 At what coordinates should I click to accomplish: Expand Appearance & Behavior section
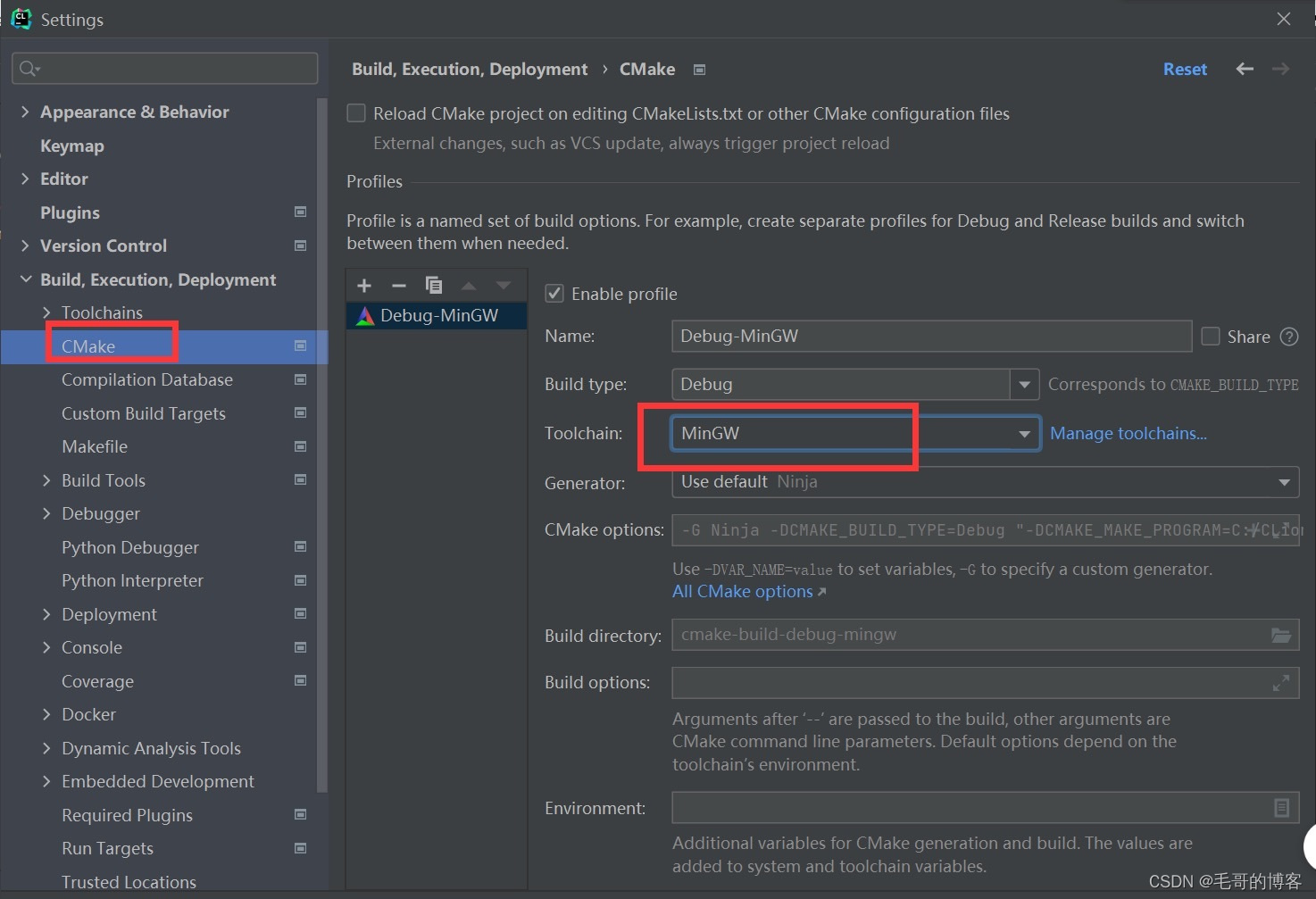pos(25,112)
